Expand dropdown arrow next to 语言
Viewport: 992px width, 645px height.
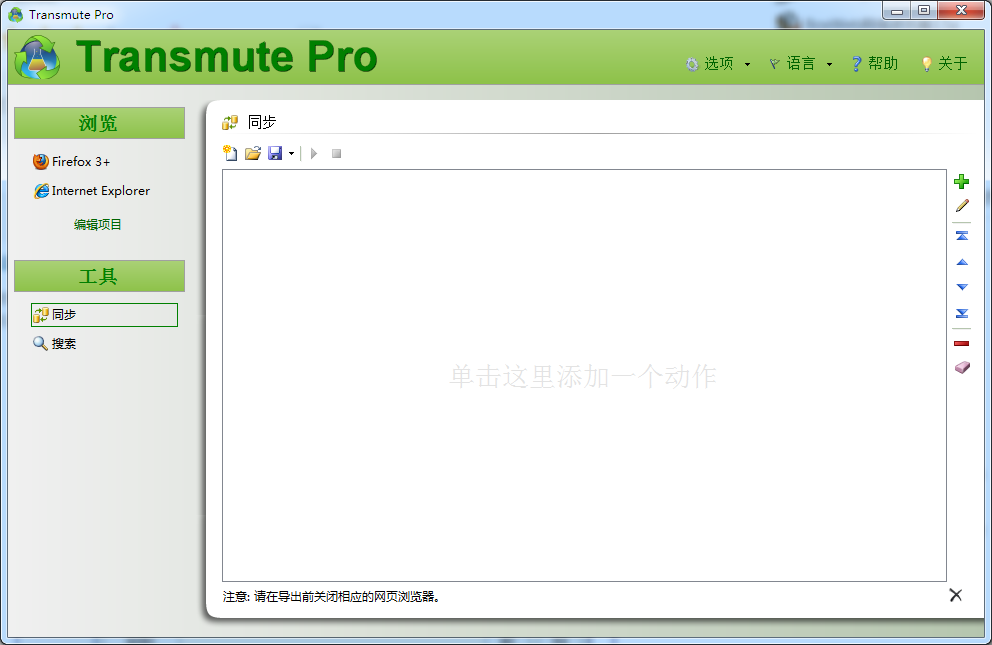tap(829, 64)
